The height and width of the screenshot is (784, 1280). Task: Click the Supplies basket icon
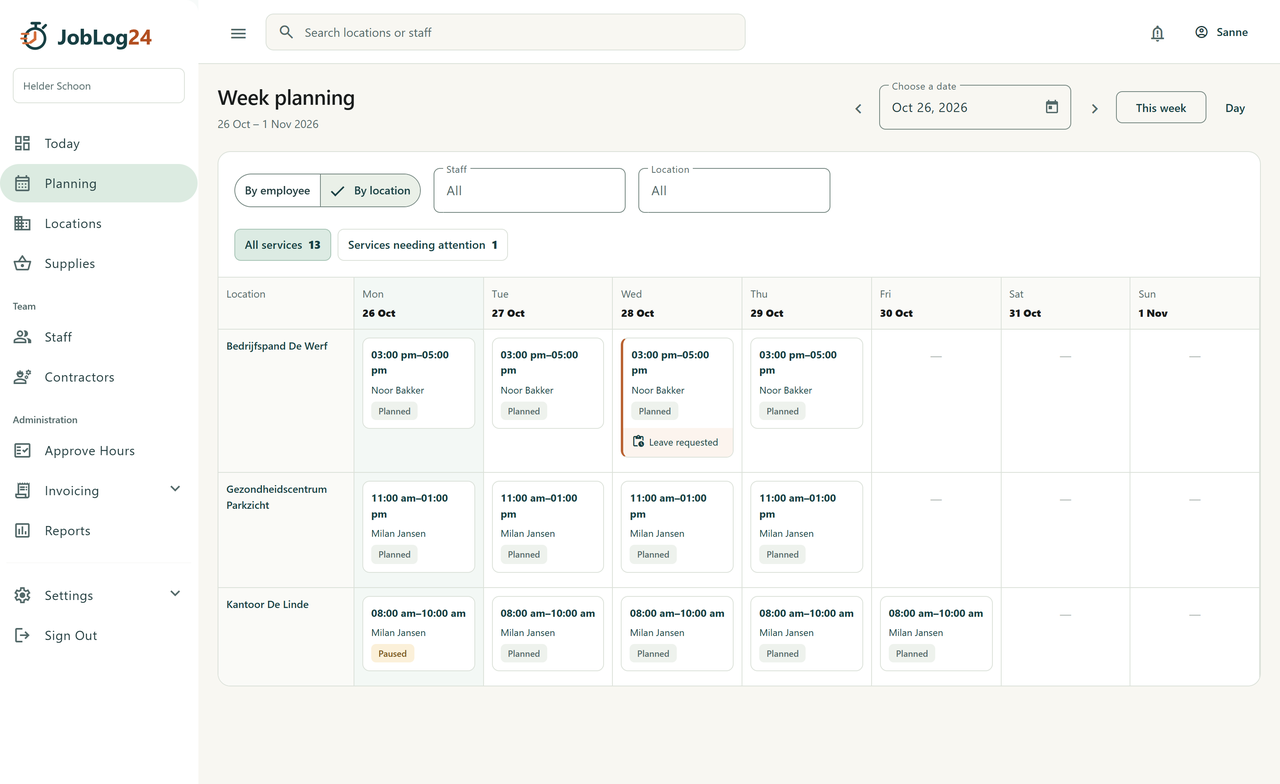pos(22,263)
